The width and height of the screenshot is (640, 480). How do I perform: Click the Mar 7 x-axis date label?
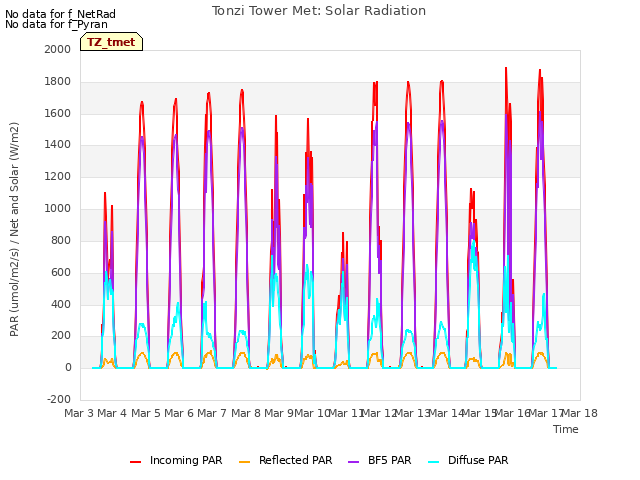coord(212,413)
